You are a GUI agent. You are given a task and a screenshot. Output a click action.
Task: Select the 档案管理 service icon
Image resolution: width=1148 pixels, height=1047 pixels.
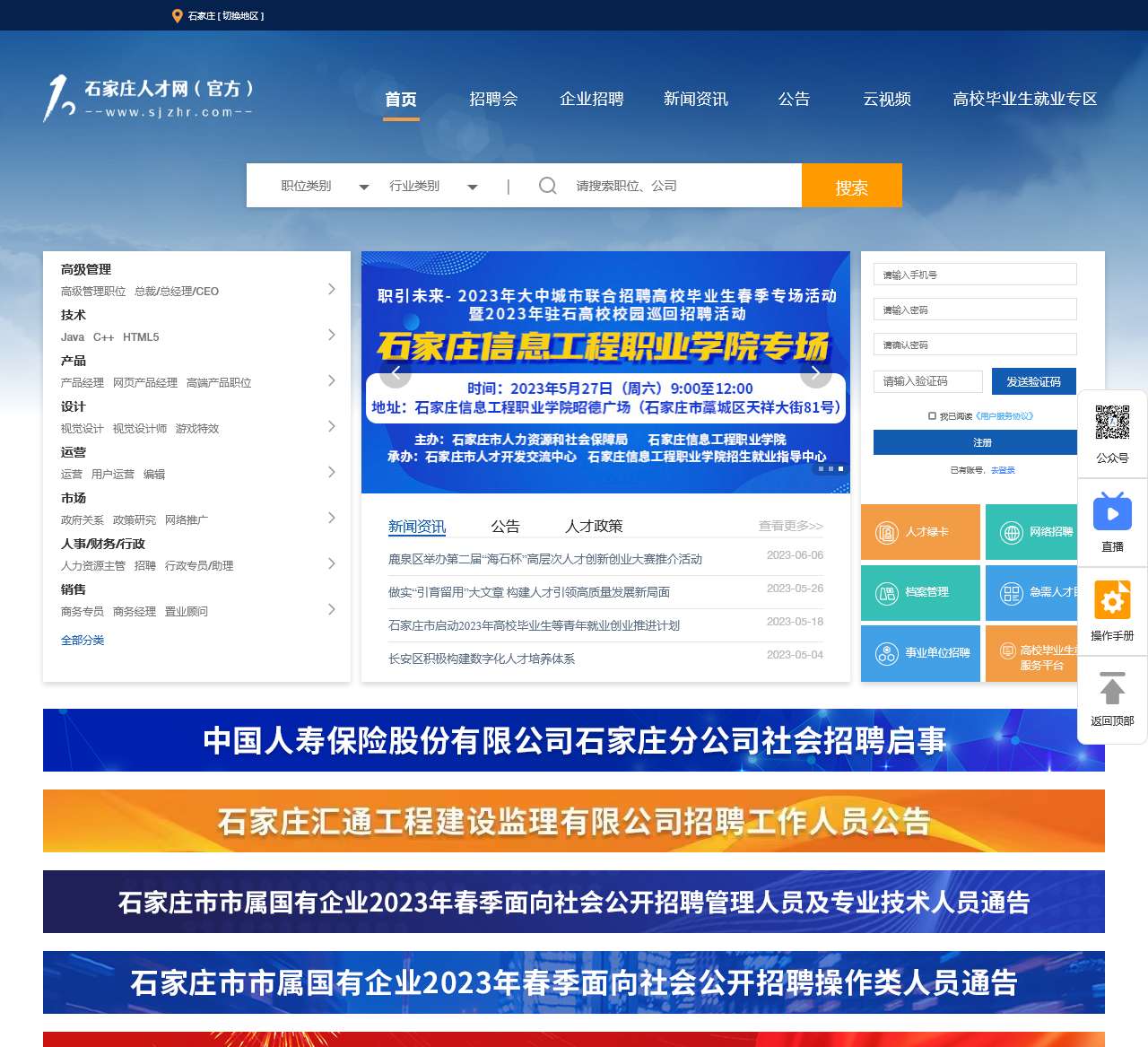click(x=886, y=593)
